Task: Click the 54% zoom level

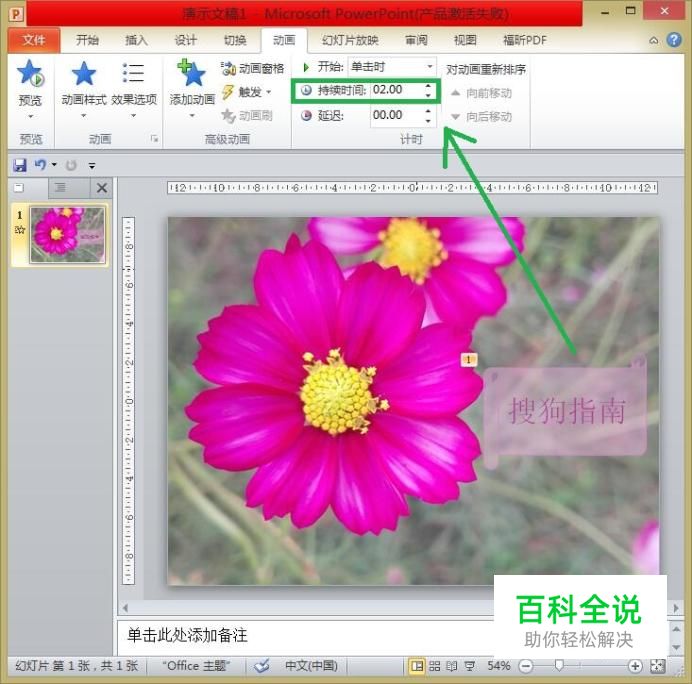Action: (498, 666)
